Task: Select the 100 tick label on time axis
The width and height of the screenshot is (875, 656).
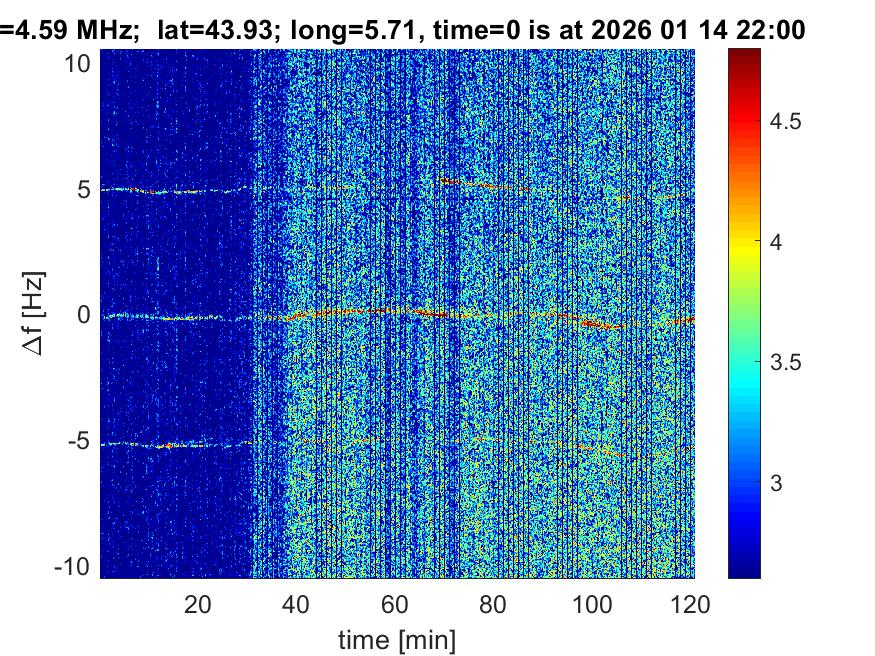Action: [594, 604]
